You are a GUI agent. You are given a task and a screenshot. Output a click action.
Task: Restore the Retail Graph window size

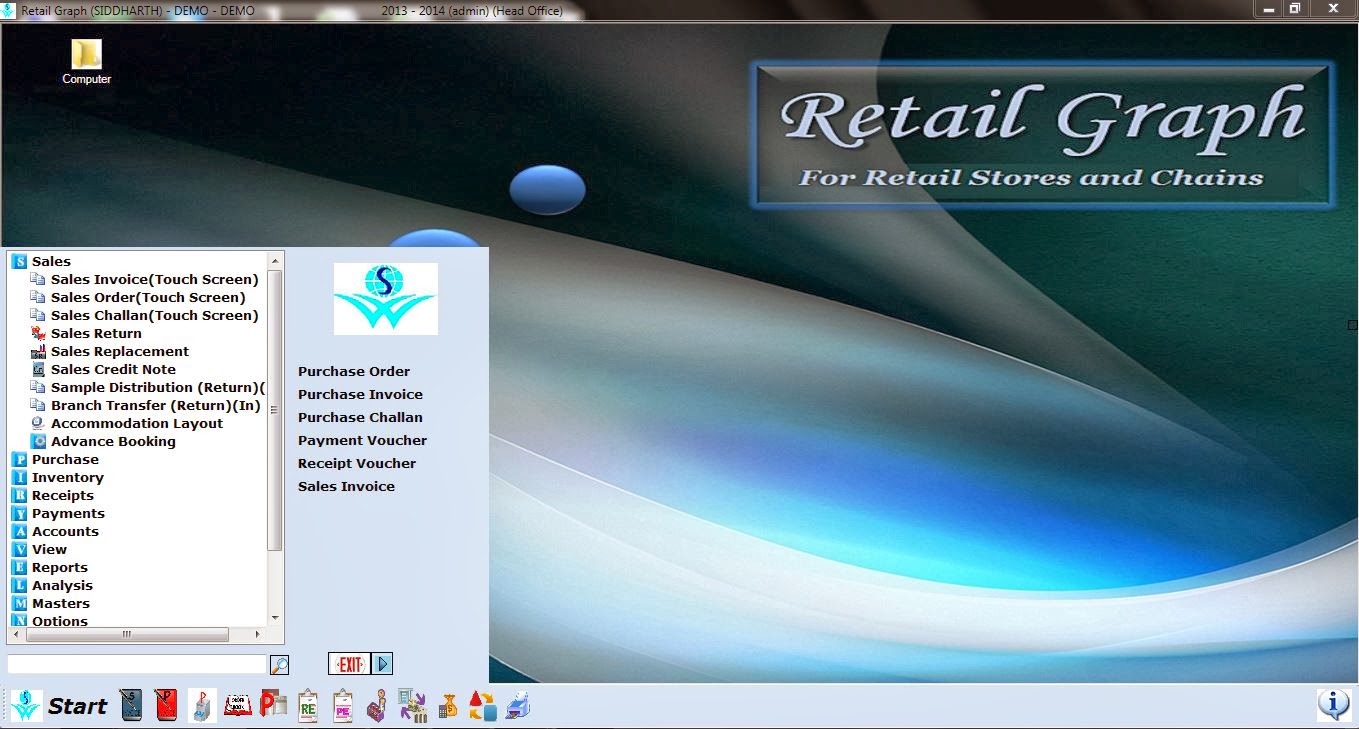coord(1295,9)
